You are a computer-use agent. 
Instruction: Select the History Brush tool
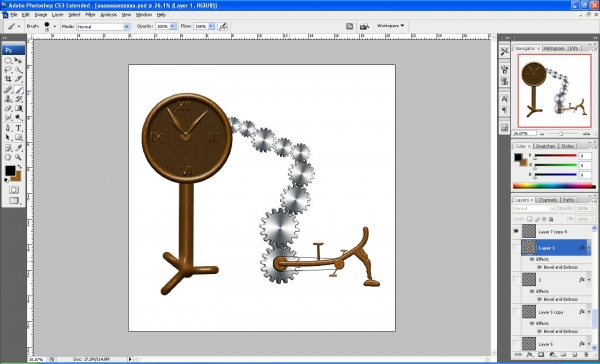(18, 99)
